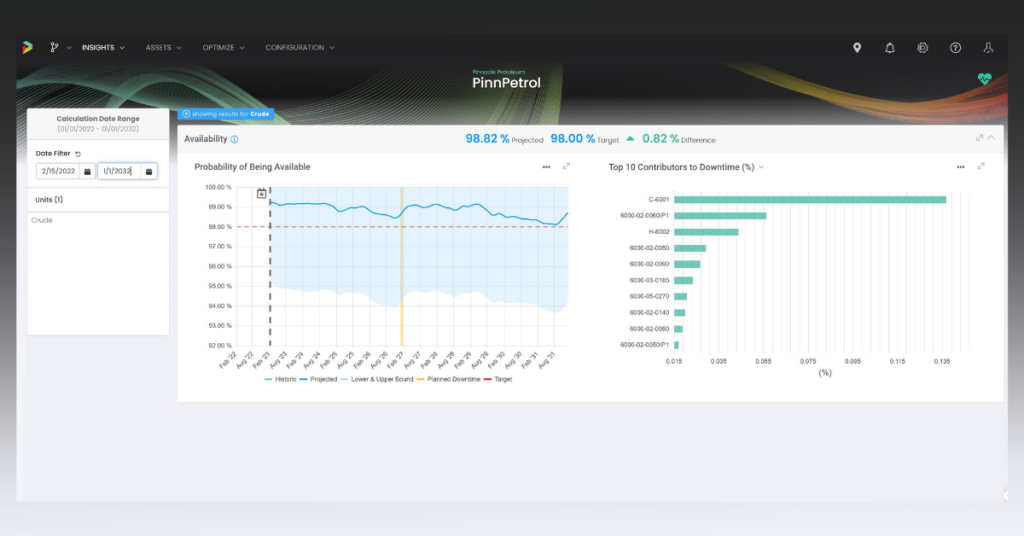Click the app logo in the navbar
1024x536 pixels.
[x=27, y=47]
